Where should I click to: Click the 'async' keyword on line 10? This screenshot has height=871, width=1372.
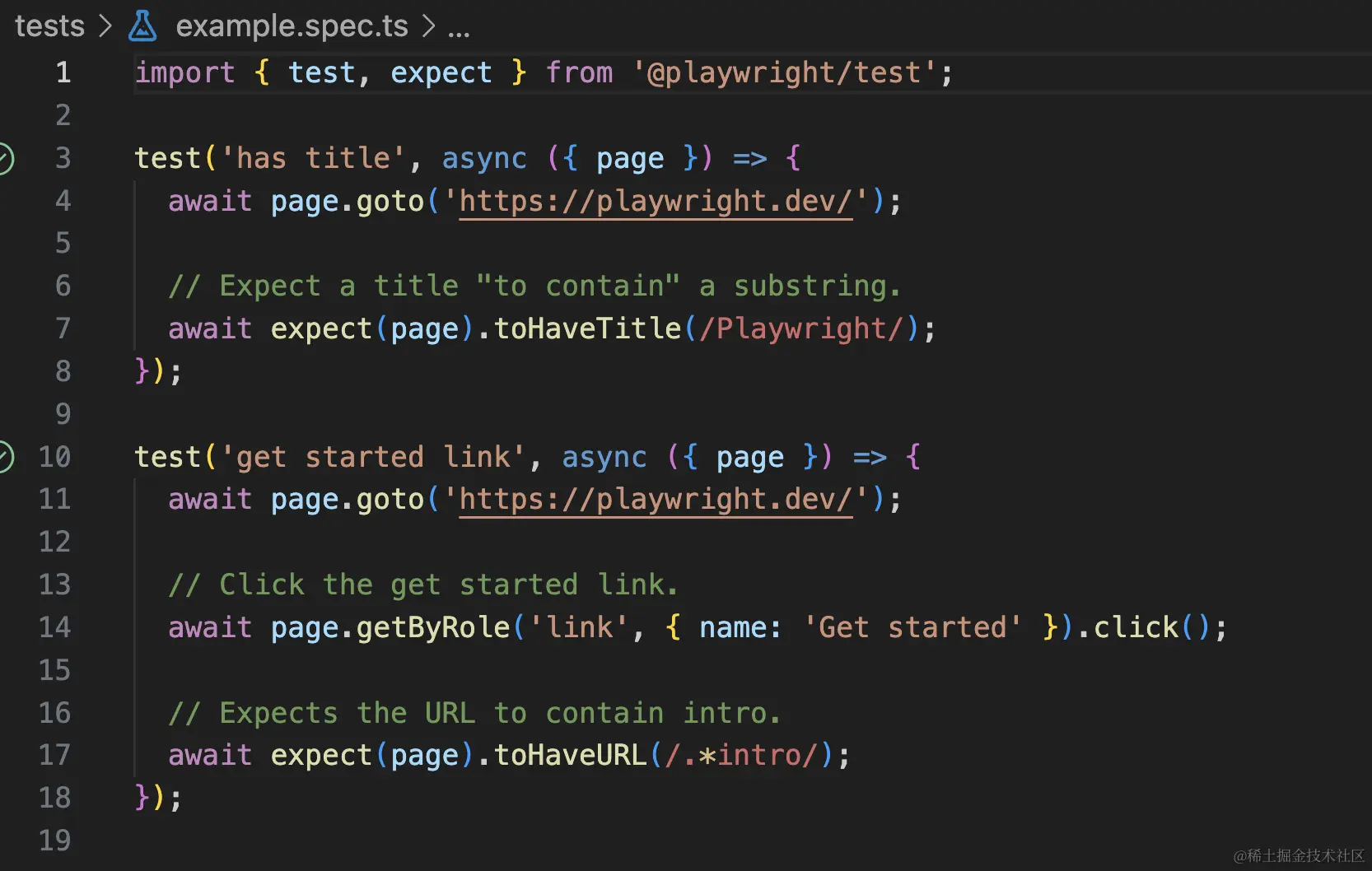tap(604, 457)
